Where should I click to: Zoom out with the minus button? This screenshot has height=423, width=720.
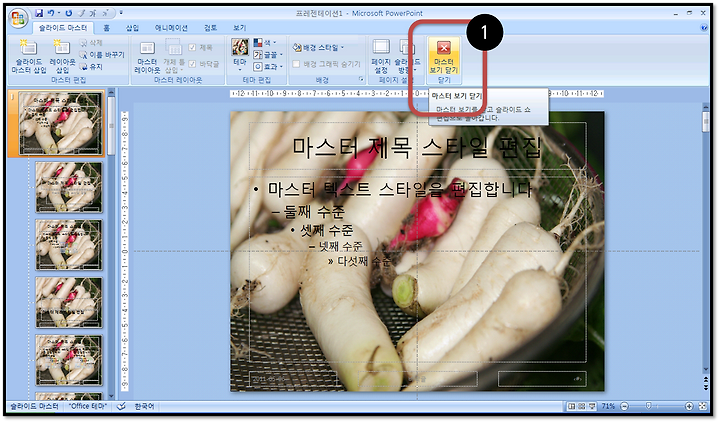pyautogui.click(x=624, y=406)
